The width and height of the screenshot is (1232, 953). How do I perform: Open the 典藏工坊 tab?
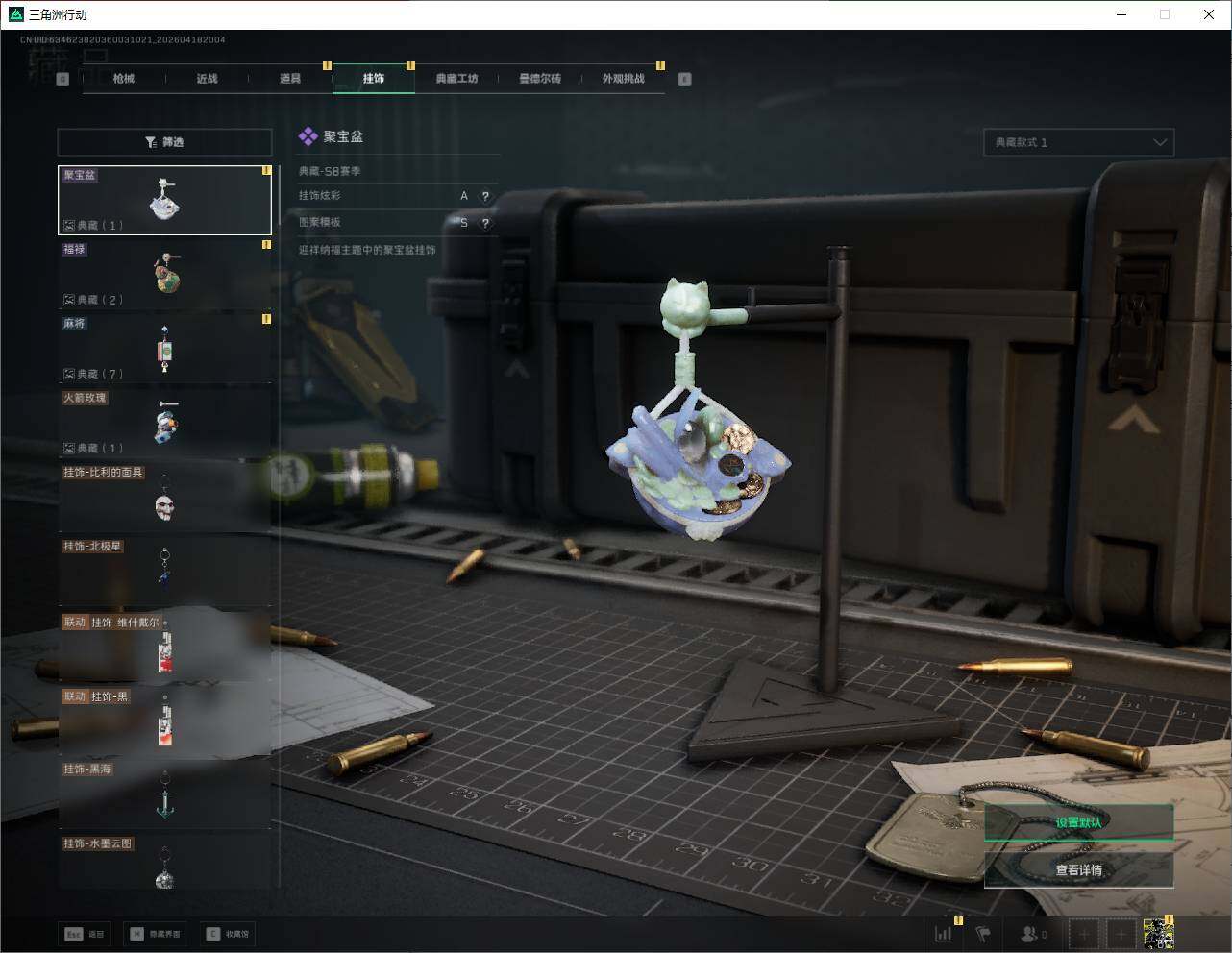456,79
